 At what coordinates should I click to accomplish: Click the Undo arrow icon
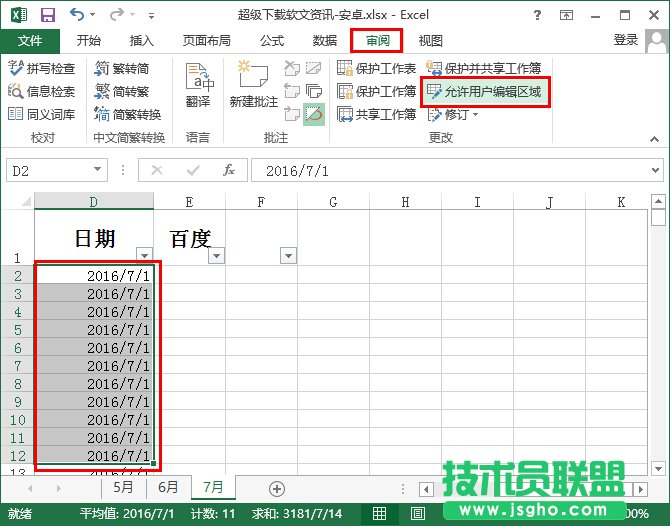pos(76,15)
